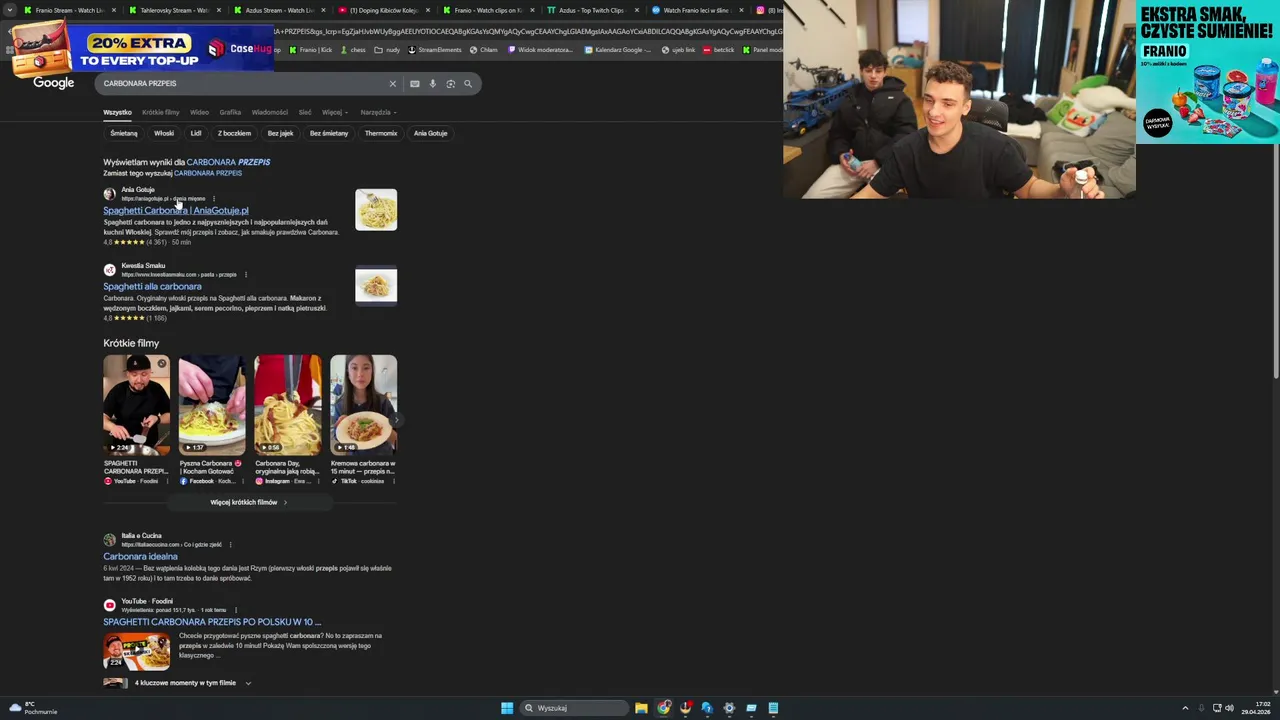Open the Windows Start menu

507,708
